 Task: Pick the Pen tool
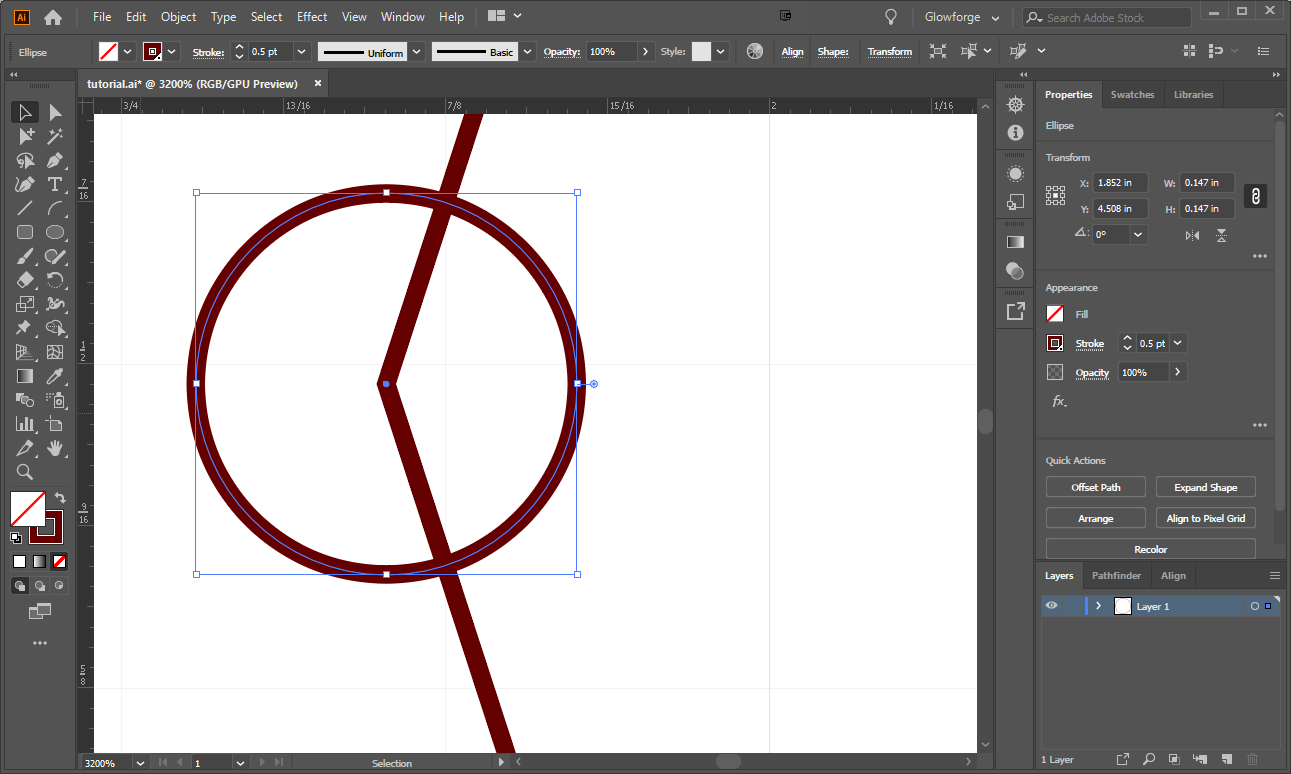pos(55,160)
